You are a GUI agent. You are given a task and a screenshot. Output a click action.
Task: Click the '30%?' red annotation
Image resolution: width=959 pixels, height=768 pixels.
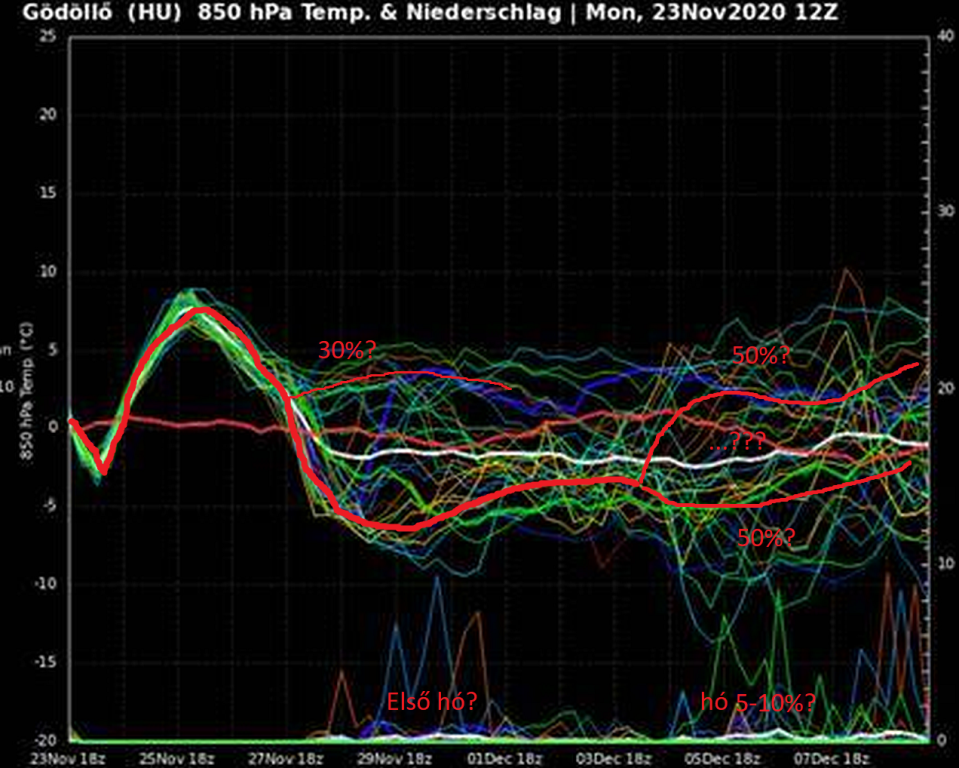click(x=347, y=350)
